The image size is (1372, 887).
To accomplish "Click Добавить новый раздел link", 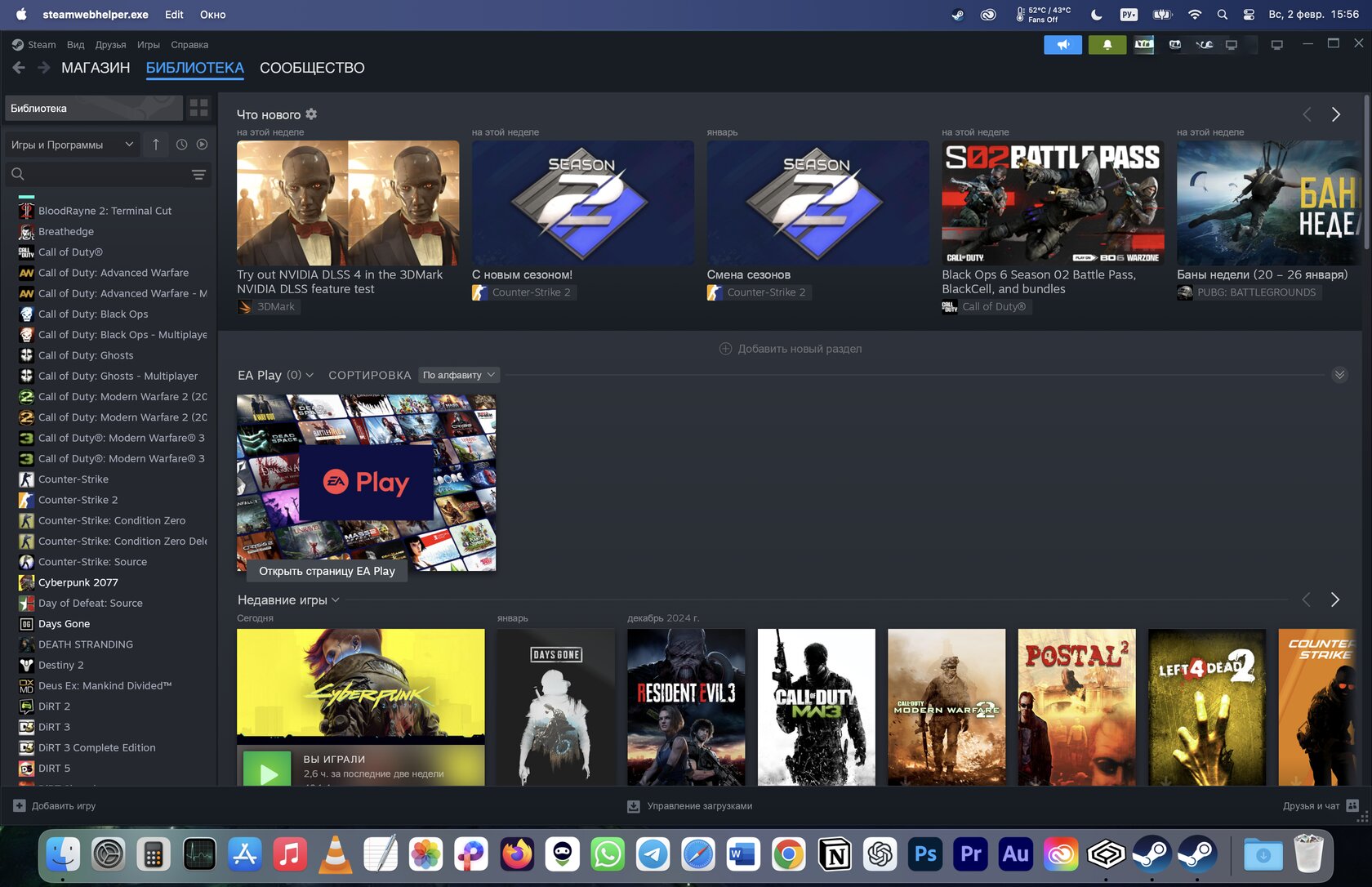I will point(800,349).
